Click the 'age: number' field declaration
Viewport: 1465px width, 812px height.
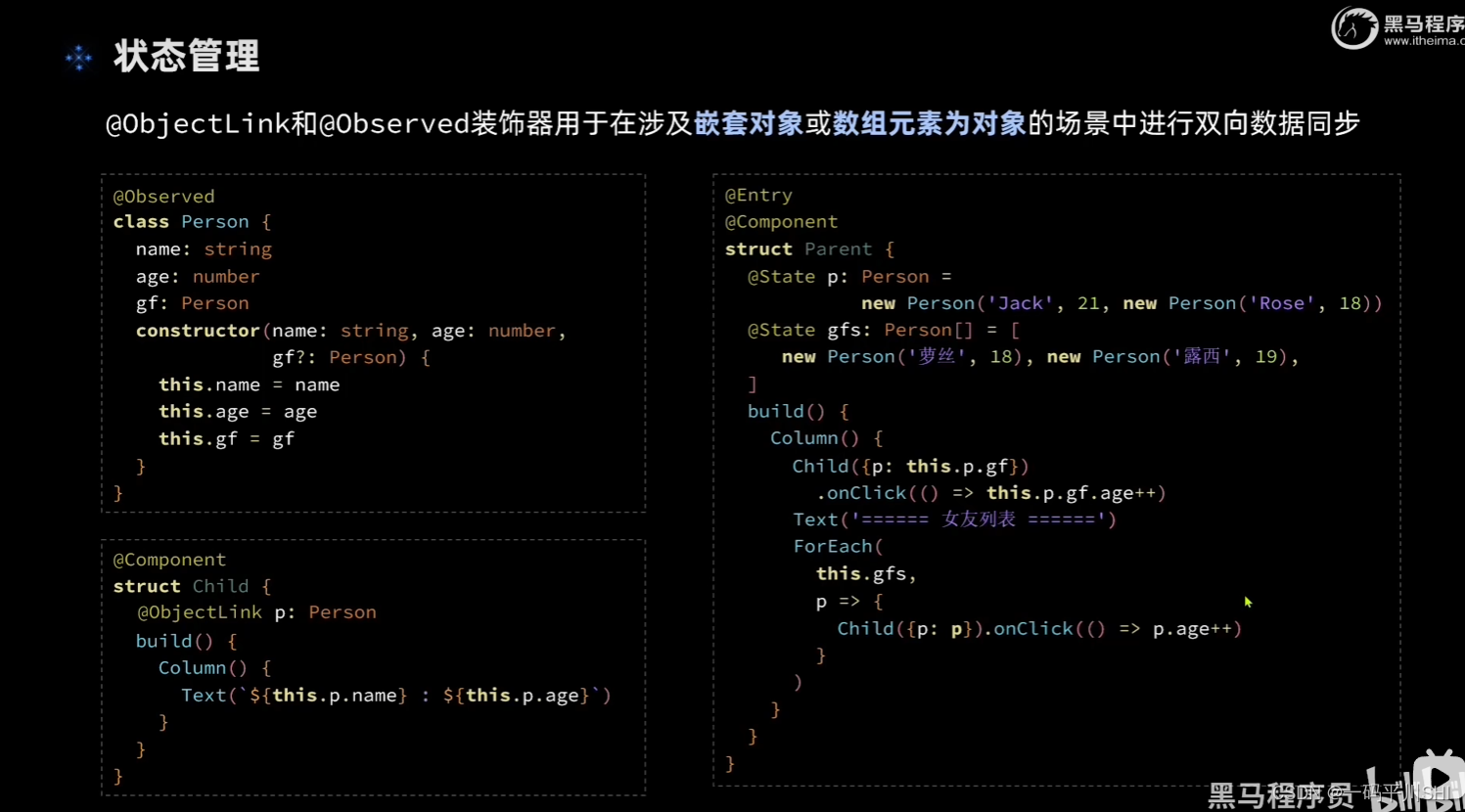198,277
